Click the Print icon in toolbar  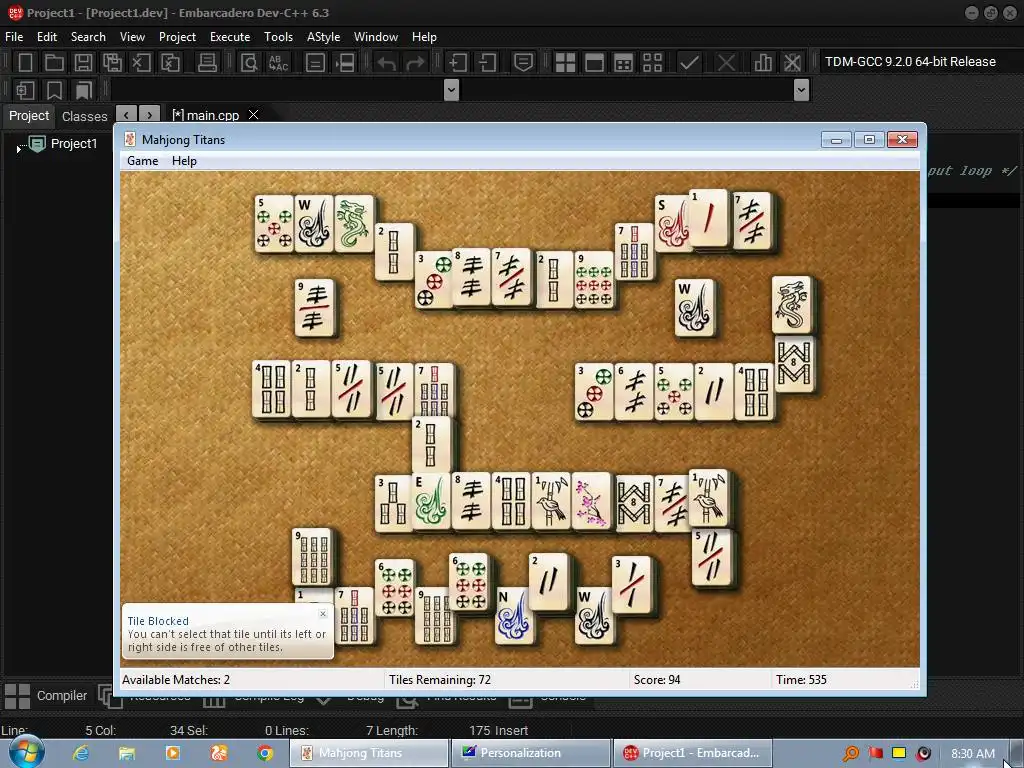[x=207, y=63]
